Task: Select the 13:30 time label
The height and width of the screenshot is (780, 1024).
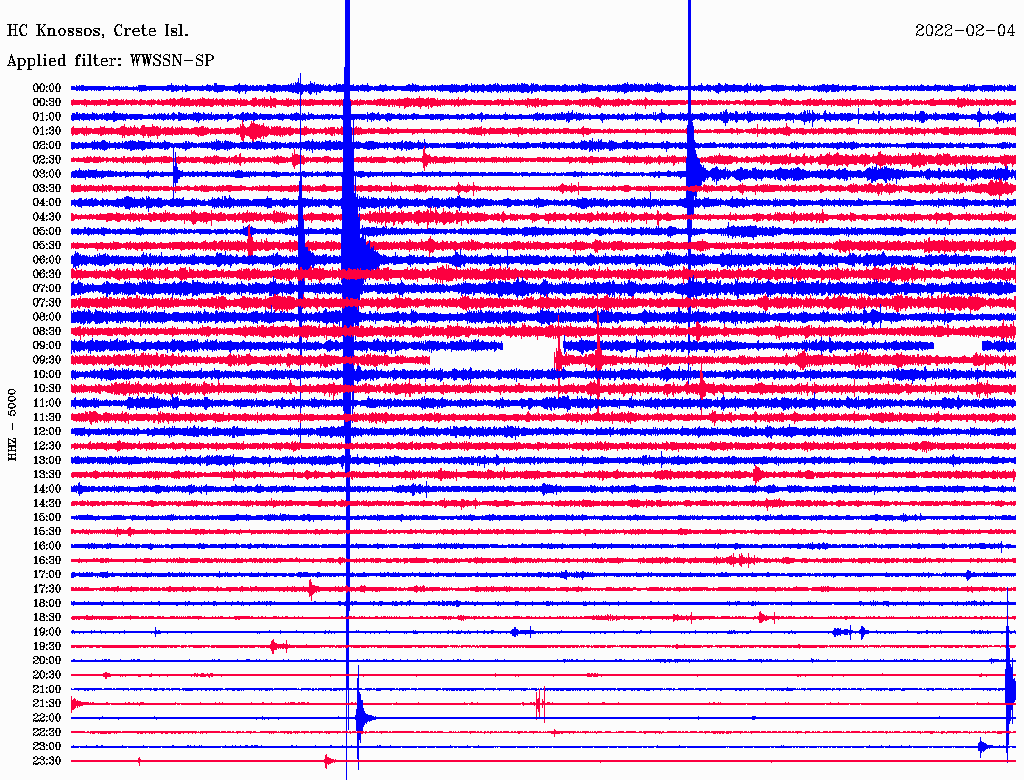Action: (47, 475)
